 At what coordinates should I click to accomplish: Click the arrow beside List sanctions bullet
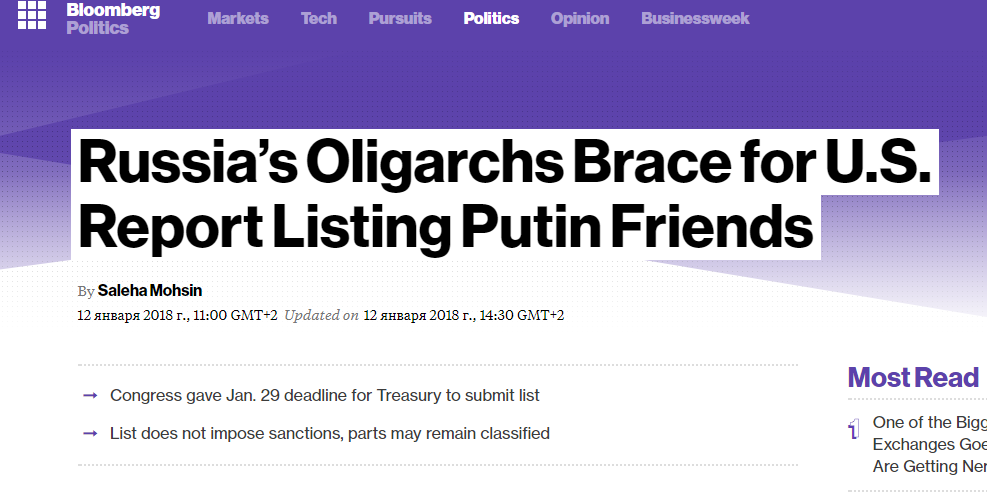point(91,433)
